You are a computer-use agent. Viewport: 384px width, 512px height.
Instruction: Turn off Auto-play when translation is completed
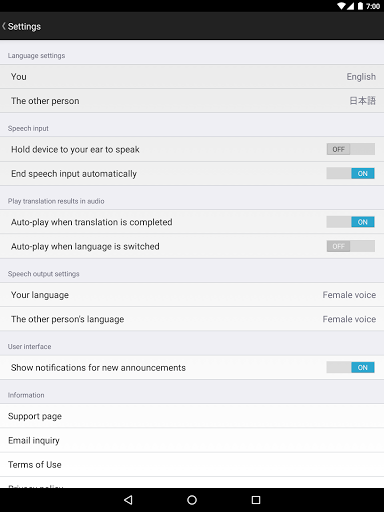351,222
